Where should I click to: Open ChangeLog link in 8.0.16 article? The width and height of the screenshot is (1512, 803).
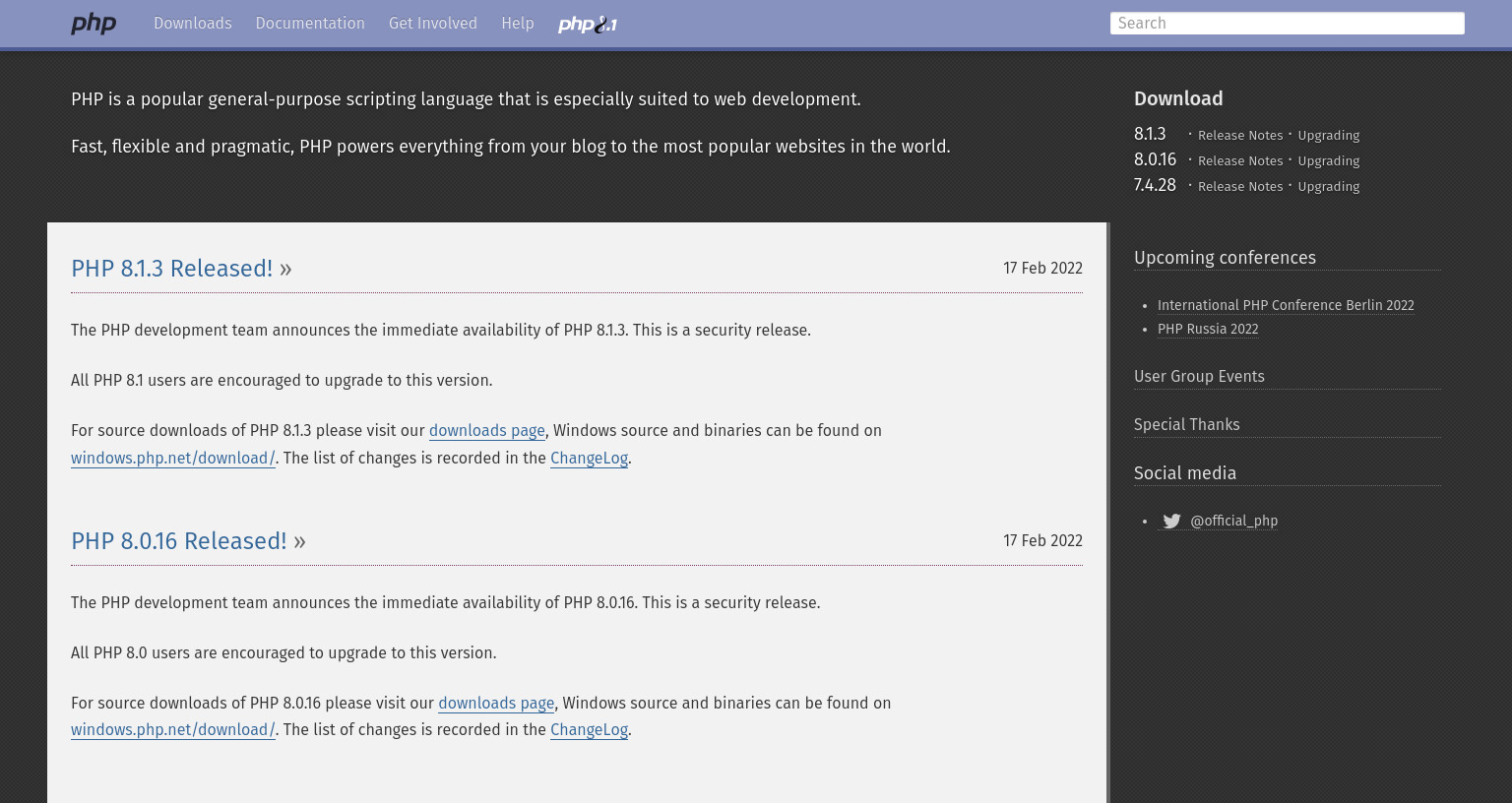click(x=589, y=730)
